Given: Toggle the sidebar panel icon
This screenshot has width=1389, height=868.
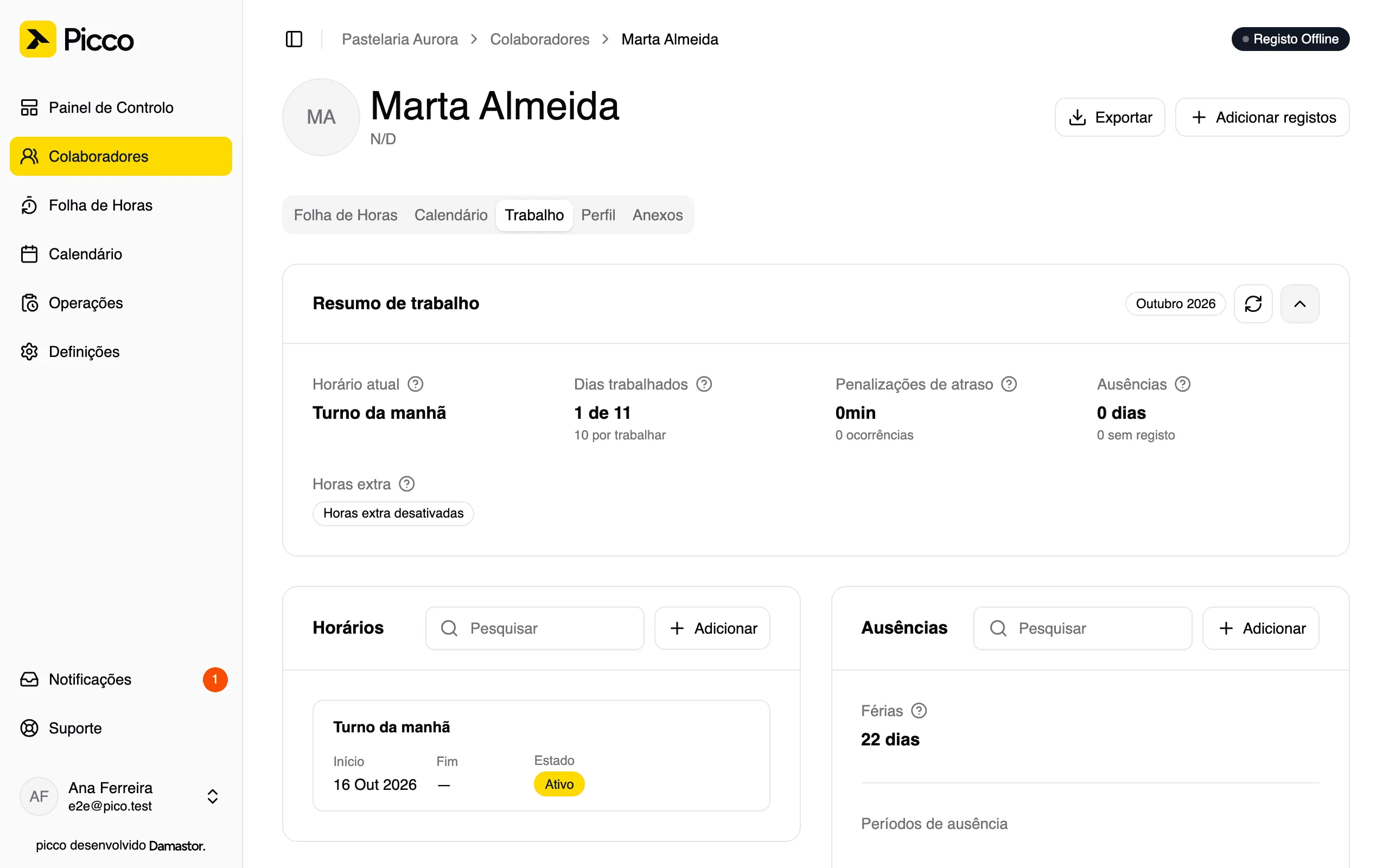Looking at the screenshot, I should point(294,39).
